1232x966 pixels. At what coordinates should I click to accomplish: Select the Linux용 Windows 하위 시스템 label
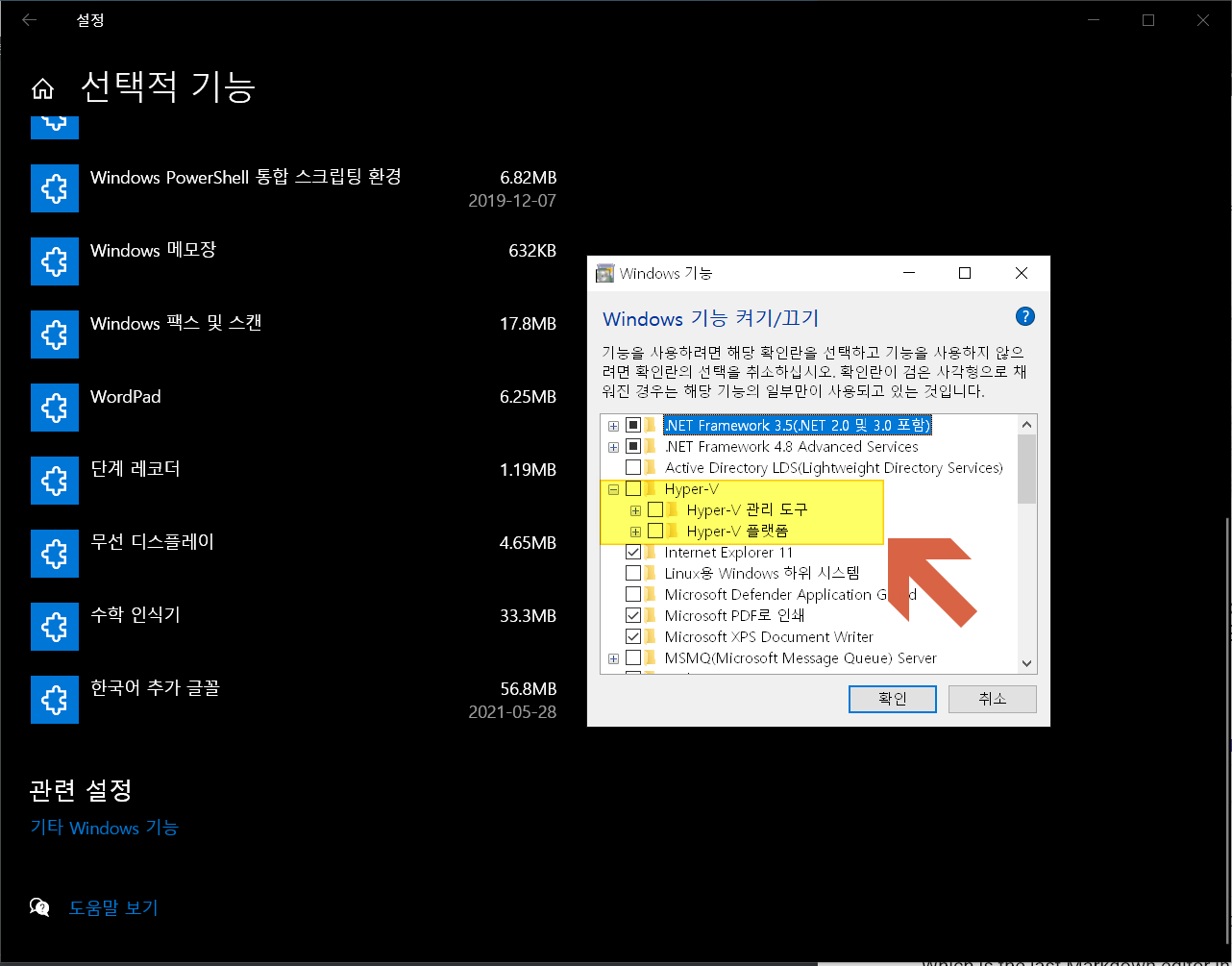pos(762,573)
